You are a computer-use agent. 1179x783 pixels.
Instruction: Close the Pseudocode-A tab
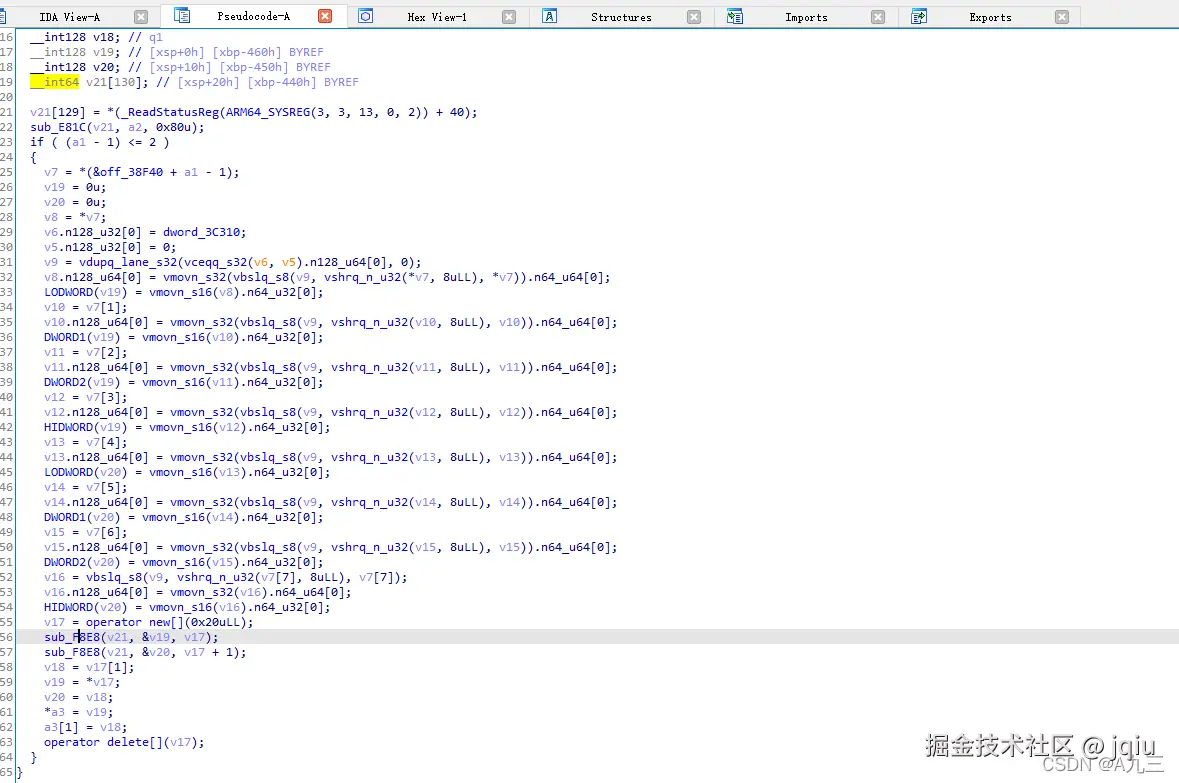[x=325, y=16]
